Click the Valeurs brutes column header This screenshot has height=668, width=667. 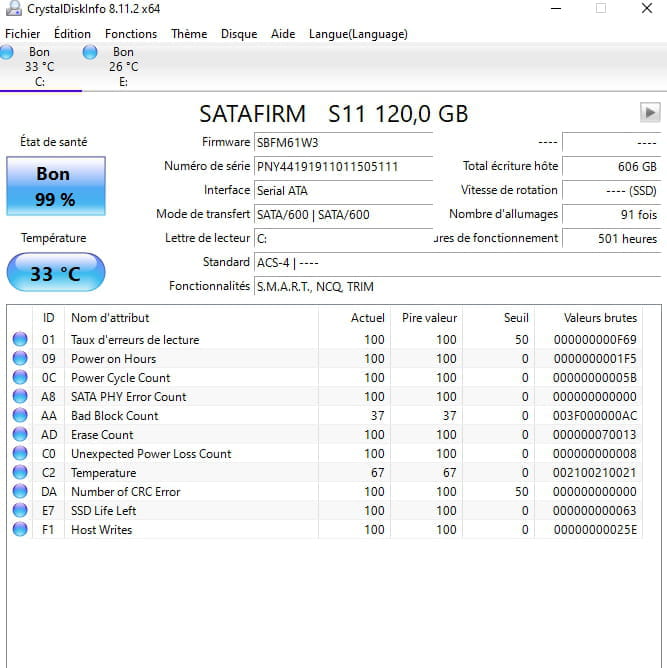[x=589, y=318]
